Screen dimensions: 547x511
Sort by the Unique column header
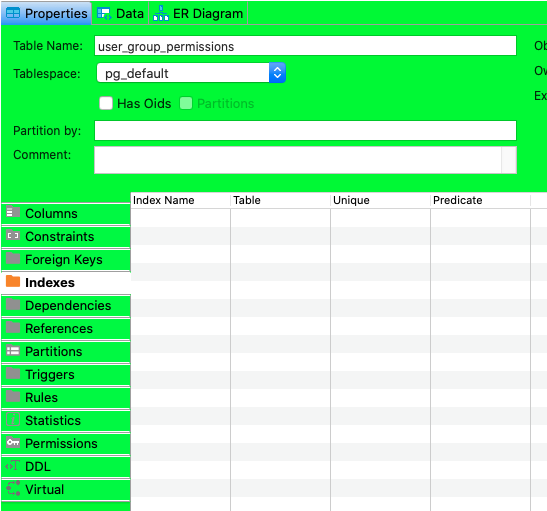pos(381,200)
